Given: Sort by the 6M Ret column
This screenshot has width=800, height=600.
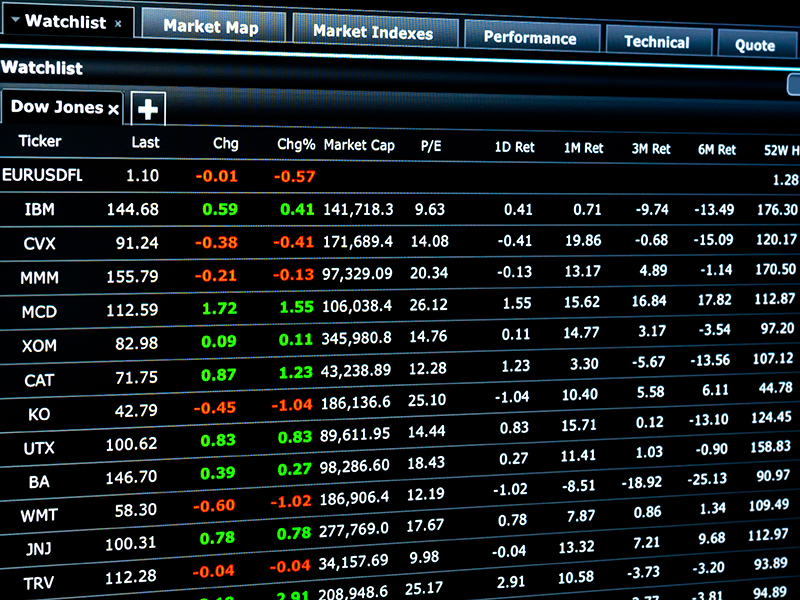Looking at the screenshot, I should pos(717,150).
